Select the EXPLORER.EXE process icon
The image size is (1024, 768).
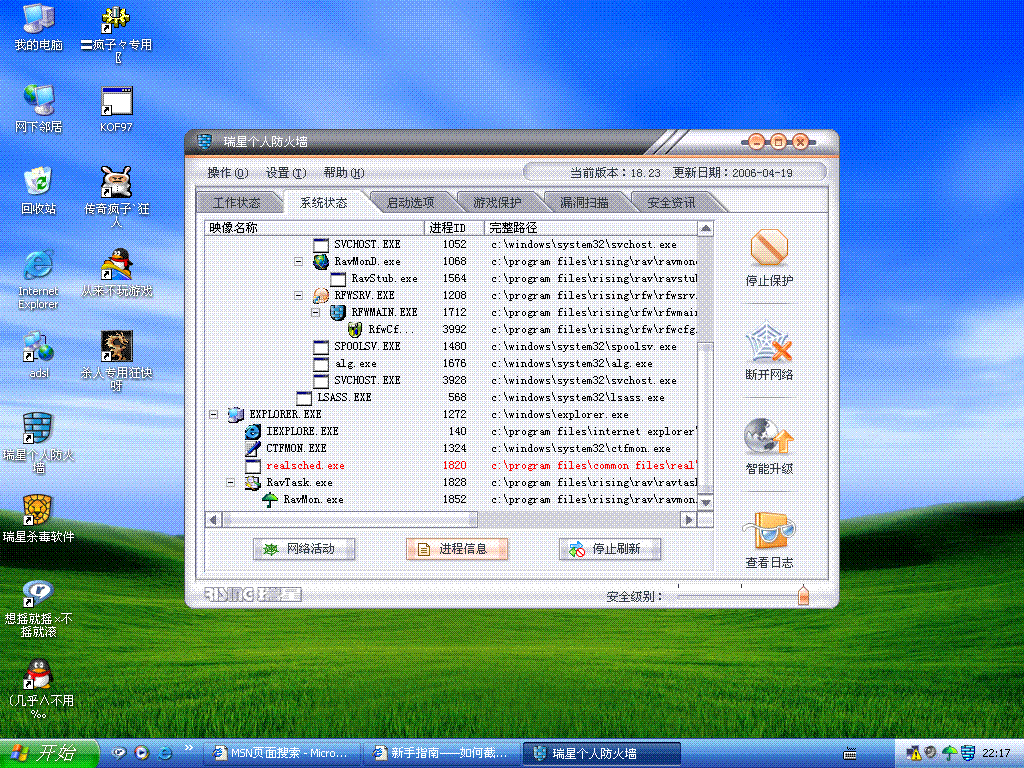pyautogui.click(x=236, y=414)
